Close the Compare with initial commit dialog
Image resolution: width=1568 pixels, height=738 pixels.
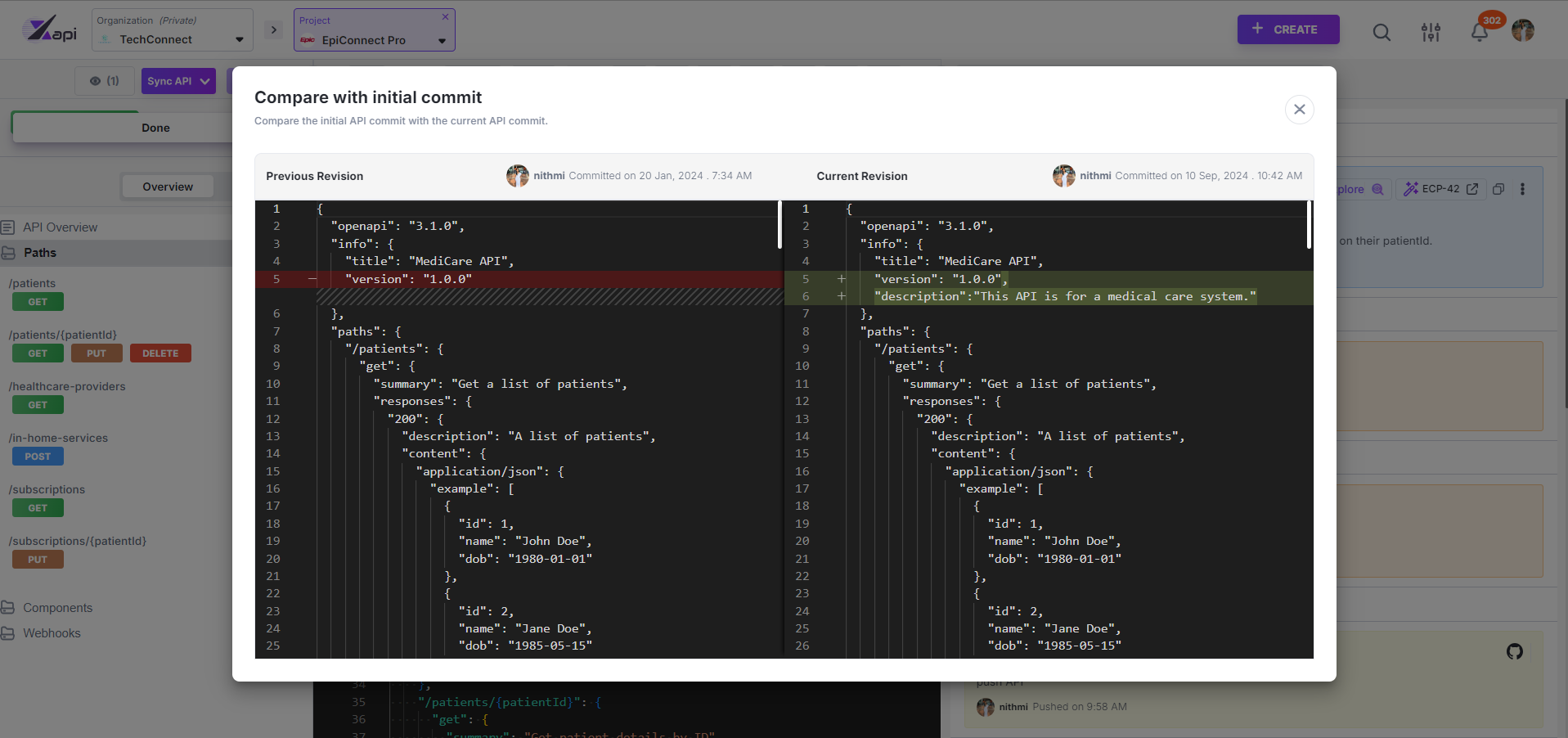[x=1299, y=110]
